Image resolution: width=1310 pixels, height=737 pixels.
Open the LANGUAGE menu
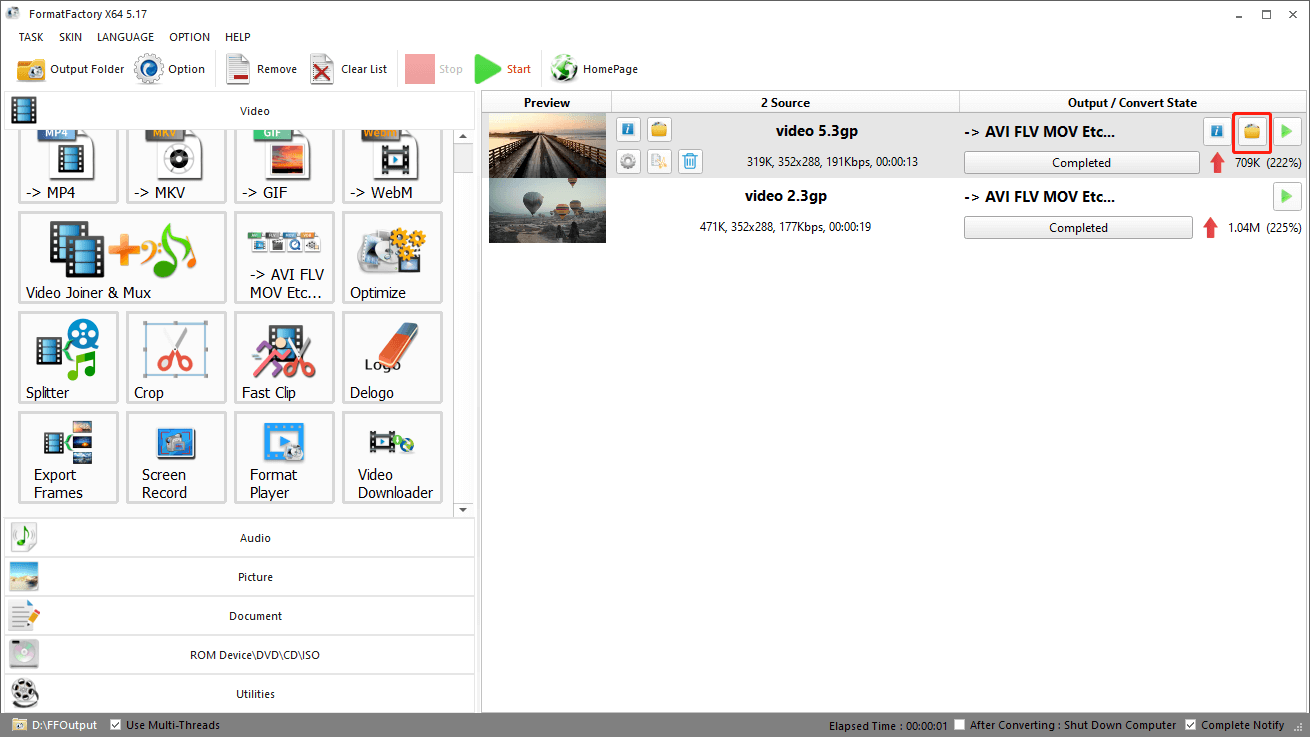tap(126, 37)
